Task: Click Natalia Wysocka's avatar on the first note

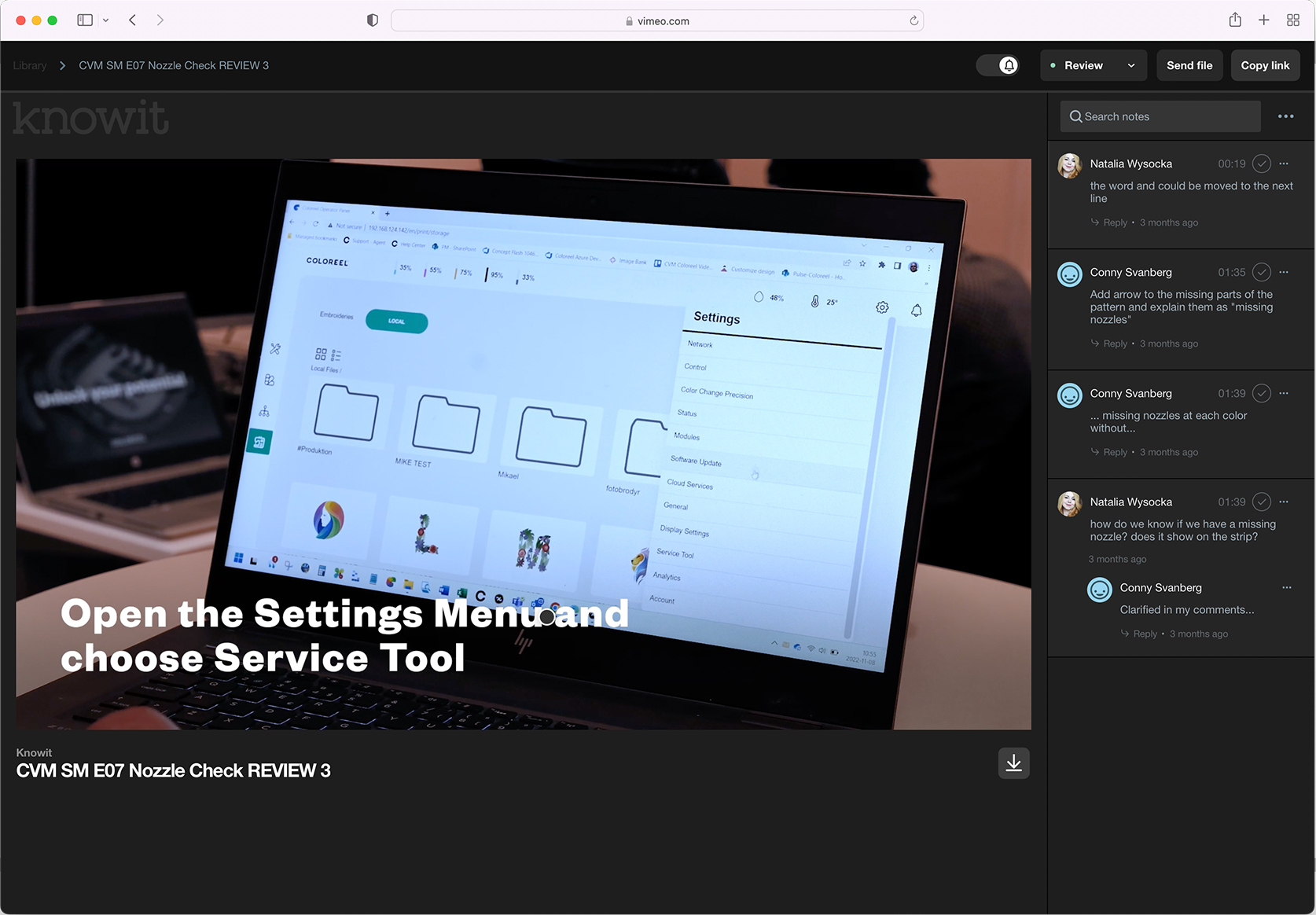Action: click(x=1069, y=166)
